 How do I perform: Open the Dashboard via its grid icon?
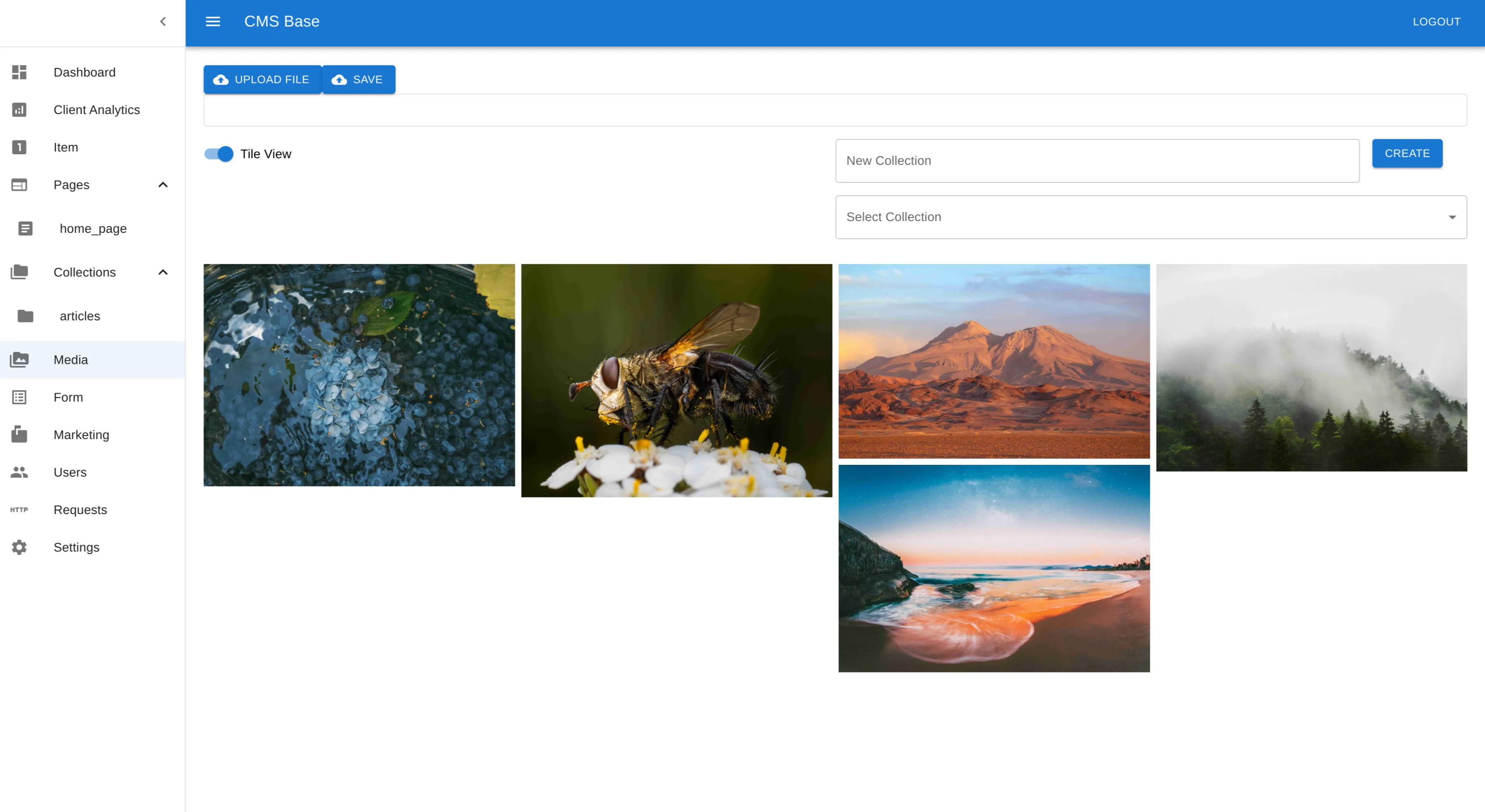pyautogui.click(x=19, y=72)
